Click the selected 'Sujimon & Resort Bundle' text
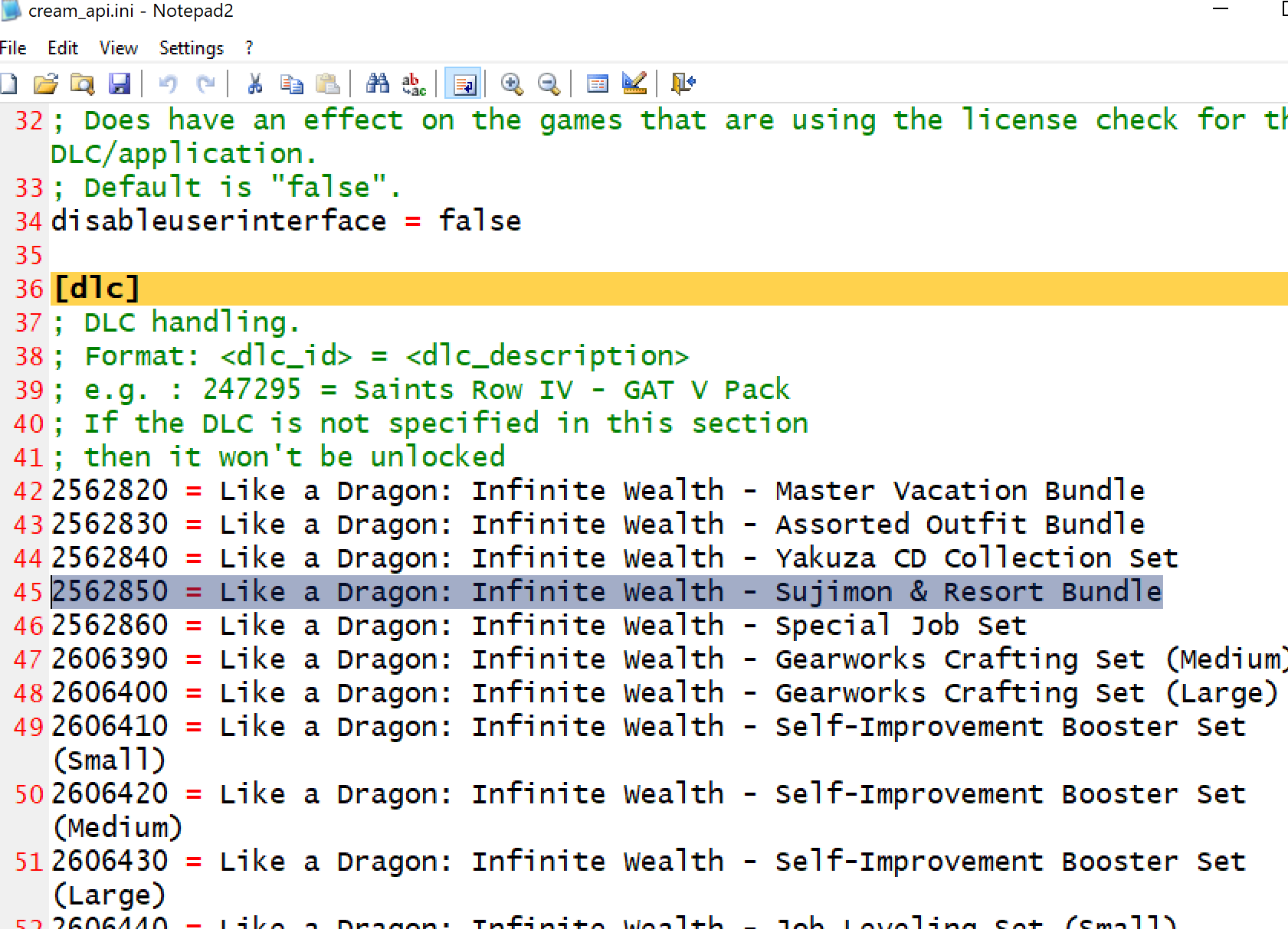 point(968,592)
